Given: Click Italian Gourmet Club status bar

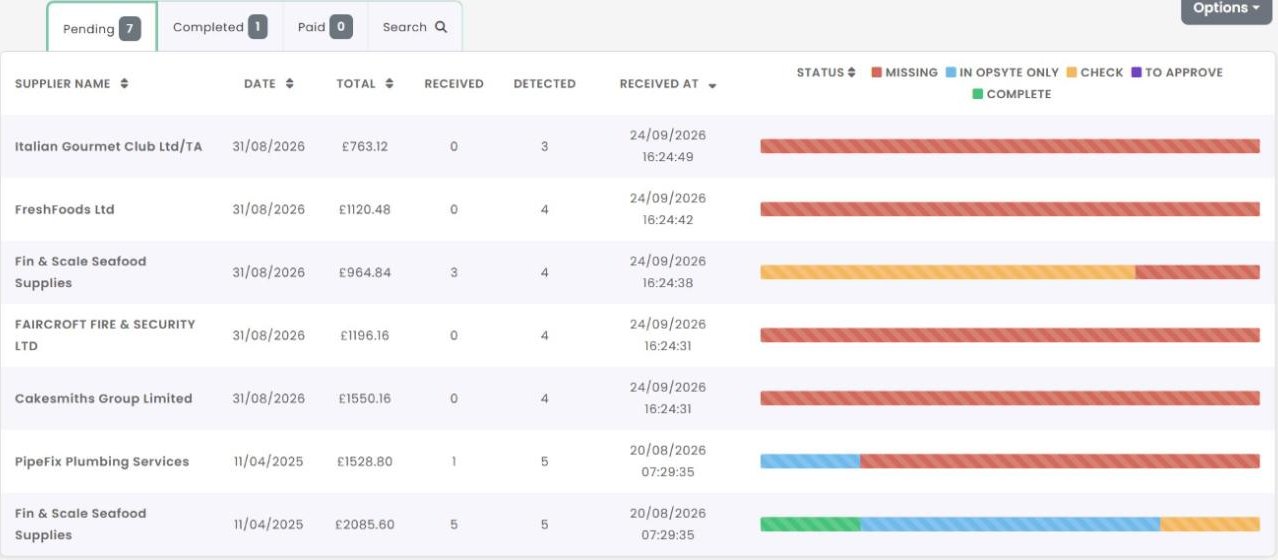Looking at the screenshot, I should pos(1010,146).
